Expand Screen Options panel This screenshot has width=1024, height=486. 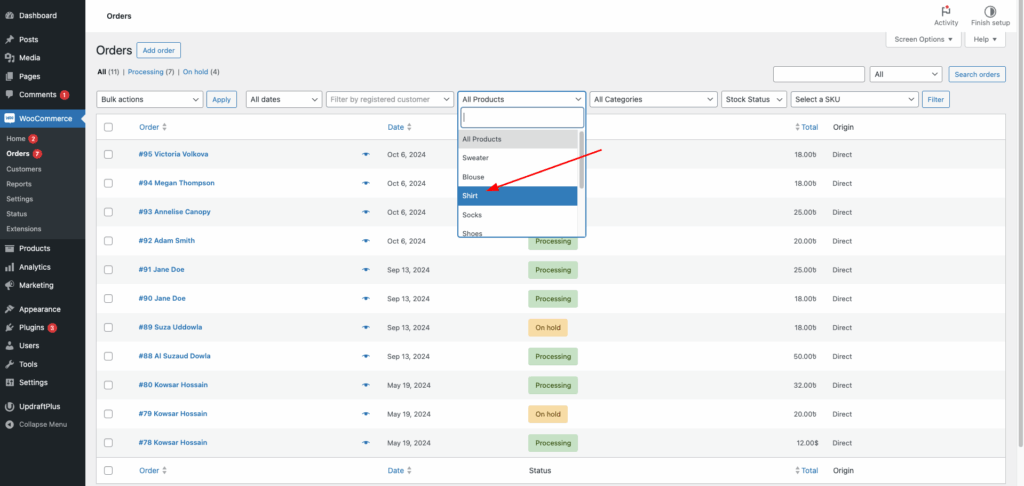923,39
